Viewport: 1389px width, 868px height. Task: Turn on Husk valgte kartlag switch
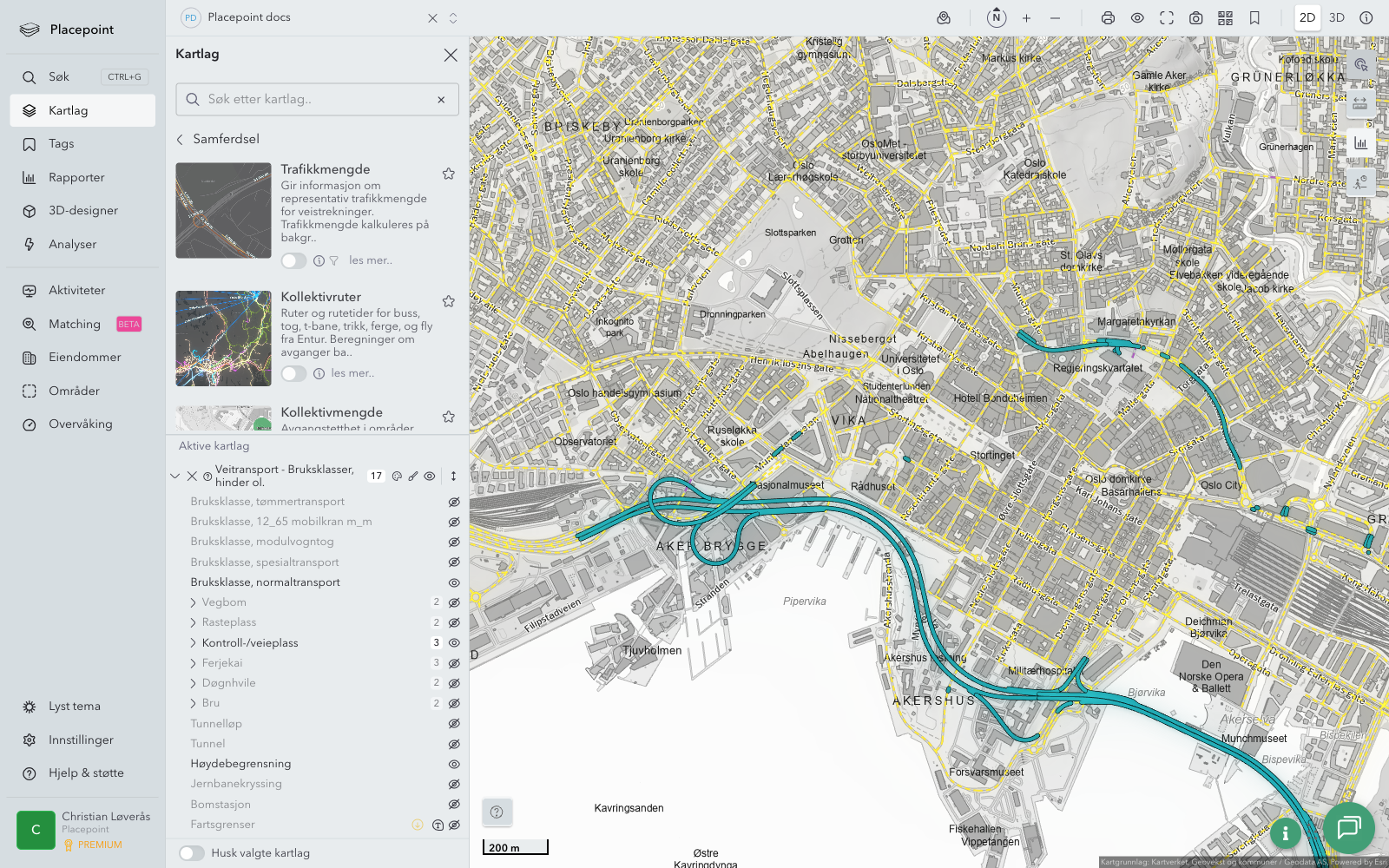(x=192, y=853)
